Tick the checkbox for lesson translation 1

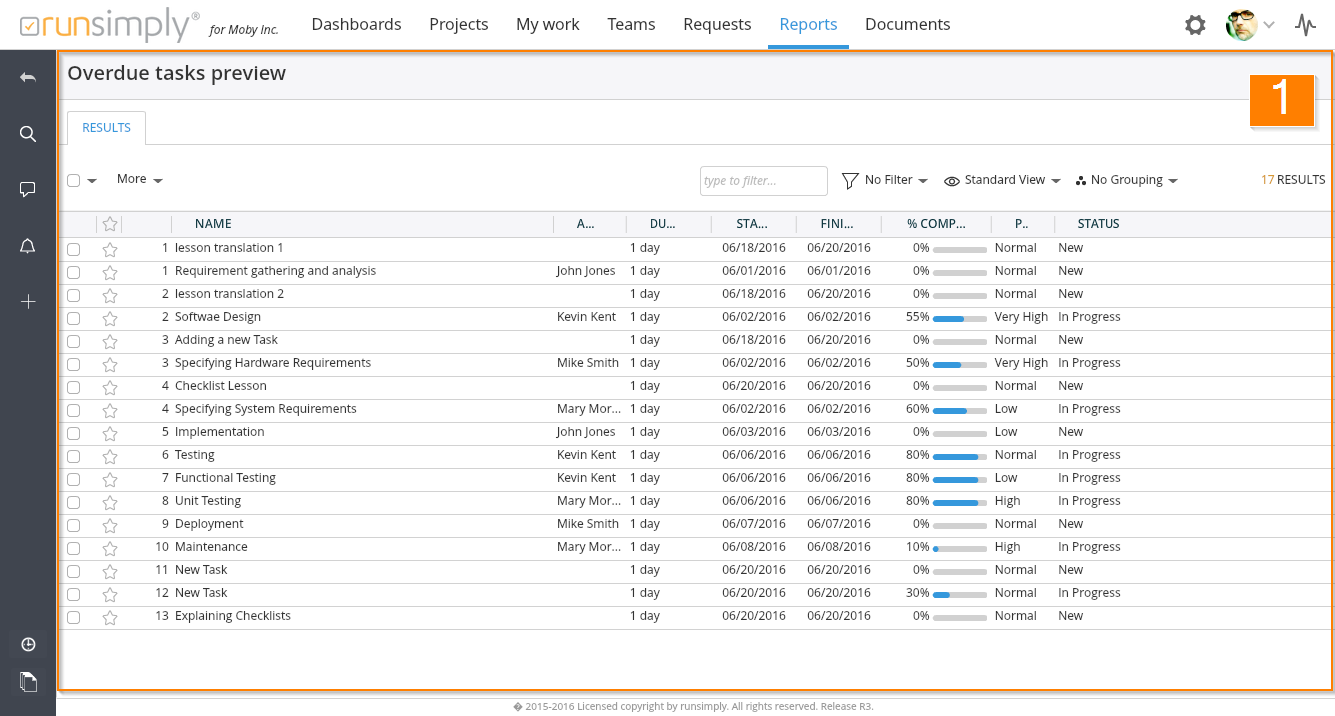tap(74, 249)
